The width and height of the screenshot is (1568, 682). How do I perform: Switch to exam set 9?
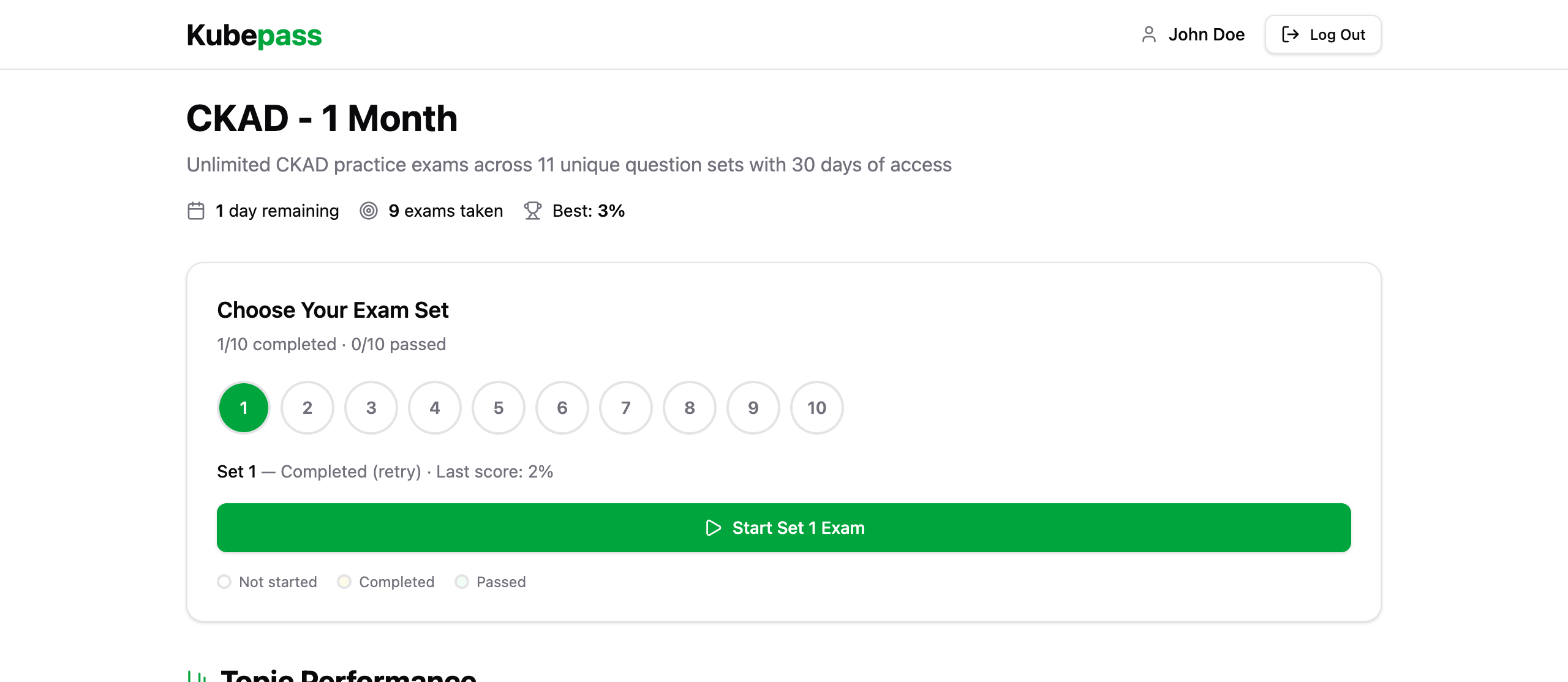pos(753,408)
